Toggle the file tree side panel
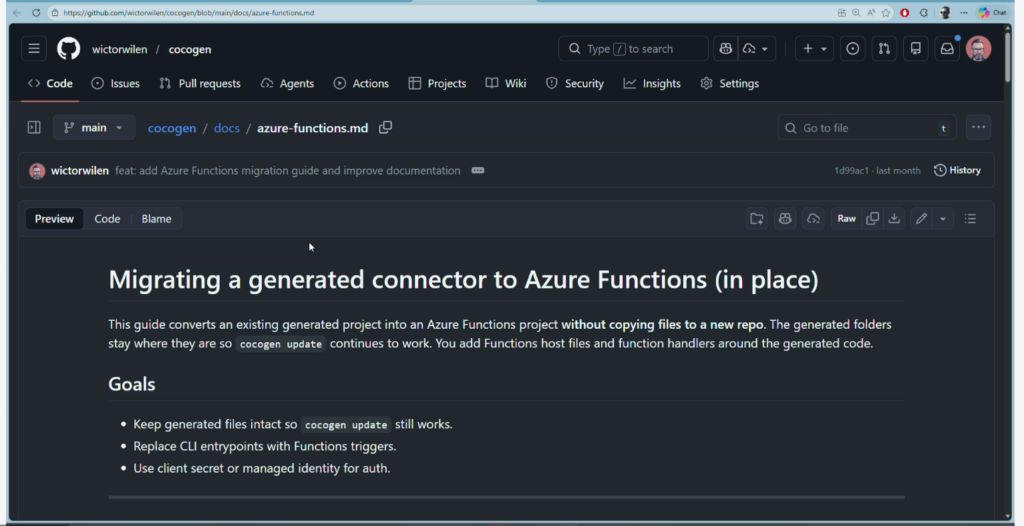This screenshot has width=1024, height=526. click(34, 128)
